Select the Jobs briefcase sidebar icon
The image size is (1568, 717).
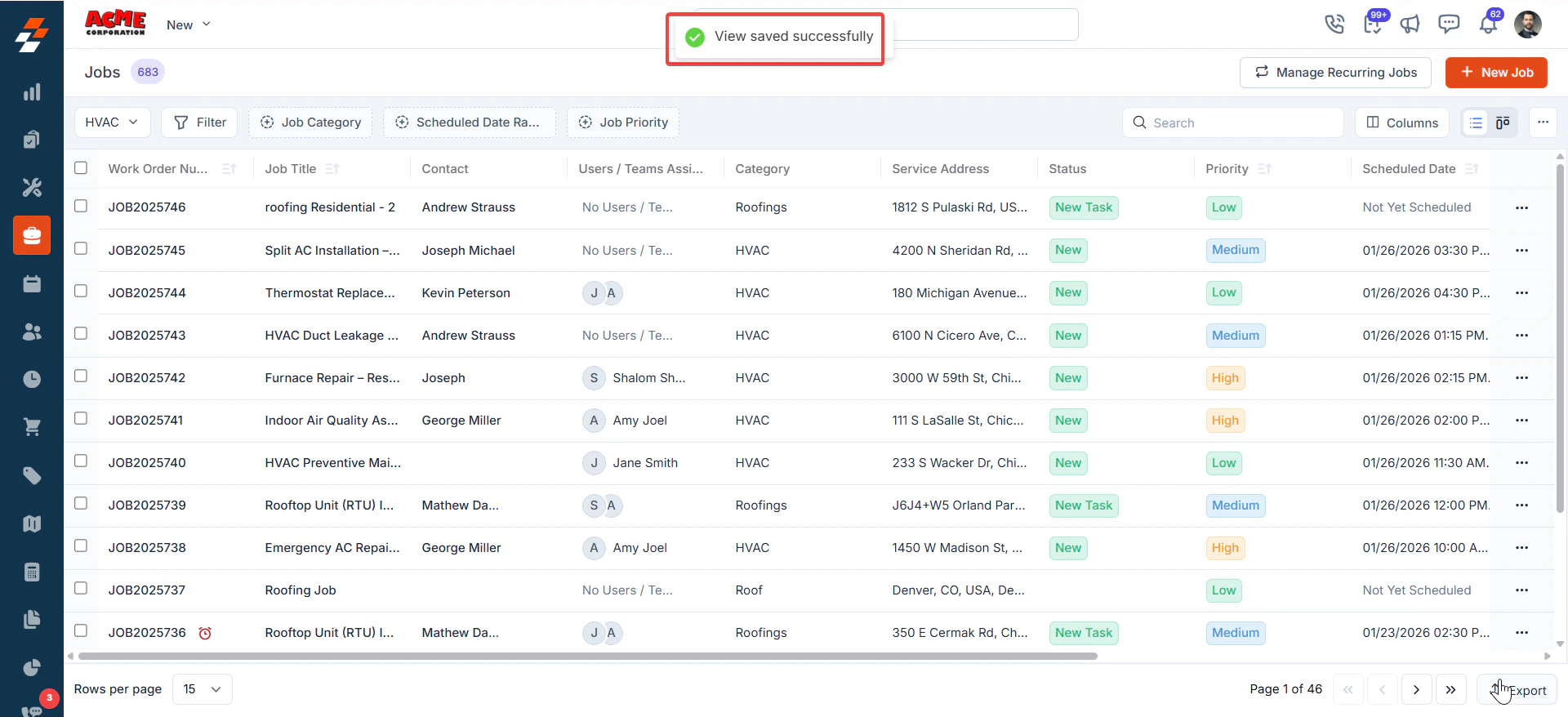point(32,235)
